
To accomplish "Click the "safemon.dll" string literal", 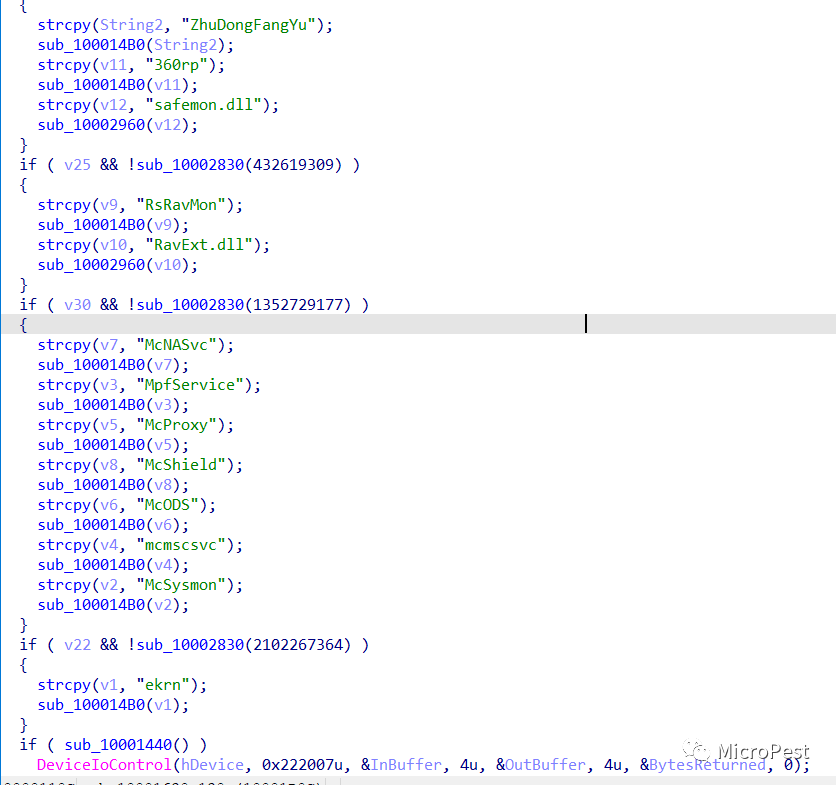I will [204, 105].
